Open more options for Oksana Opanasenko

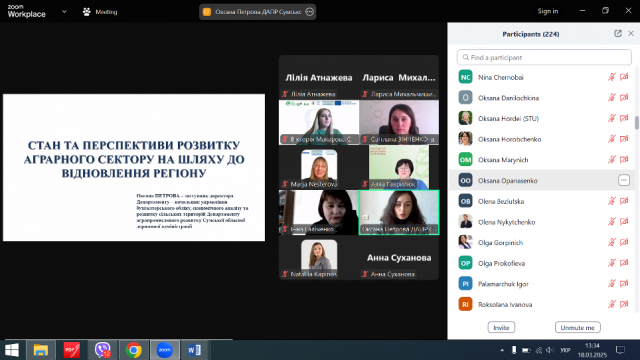[x=624, y=180]
